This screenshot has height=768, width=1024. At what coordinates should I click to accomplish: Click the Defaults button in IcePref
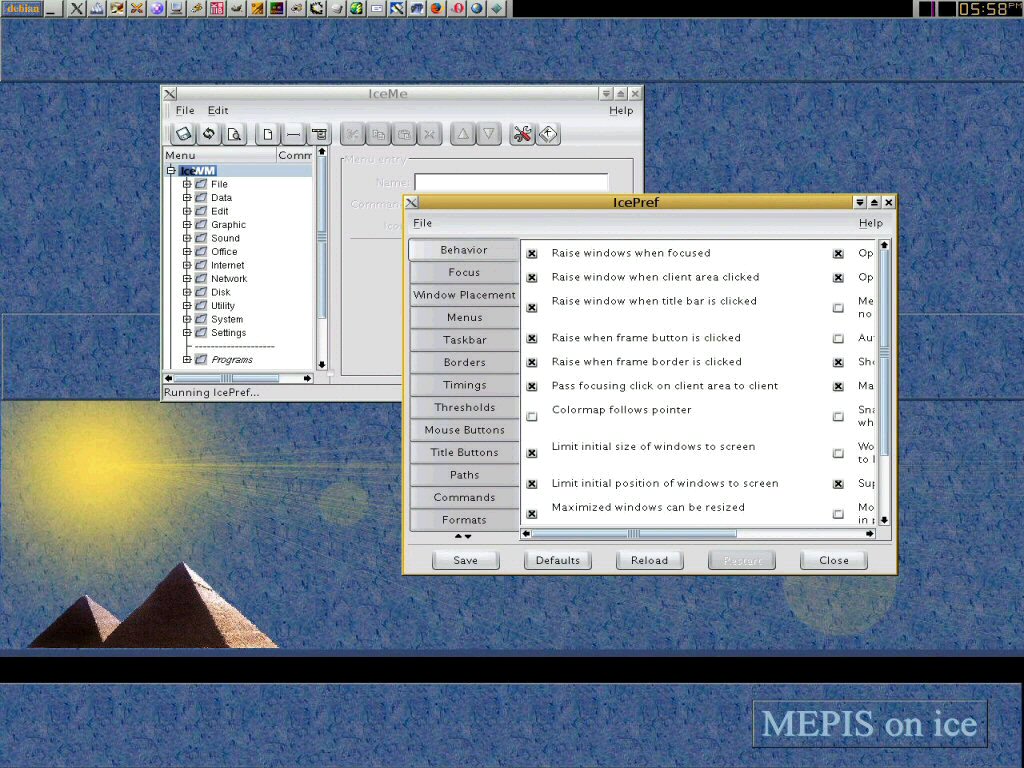click(557, 560)
